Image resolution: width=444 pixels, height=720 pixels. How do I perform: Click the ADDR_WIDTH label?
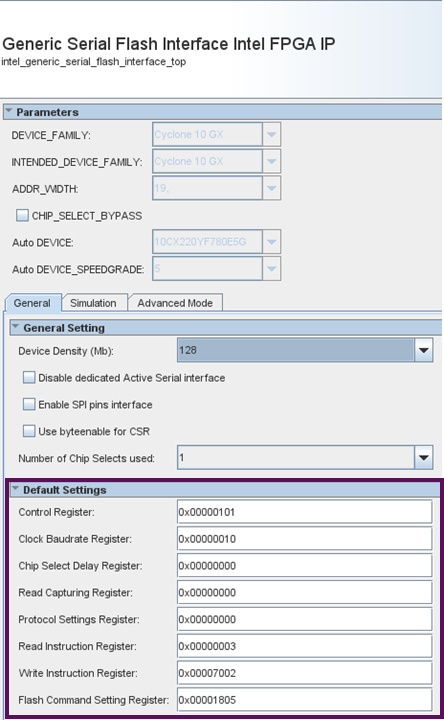(45, 189)
